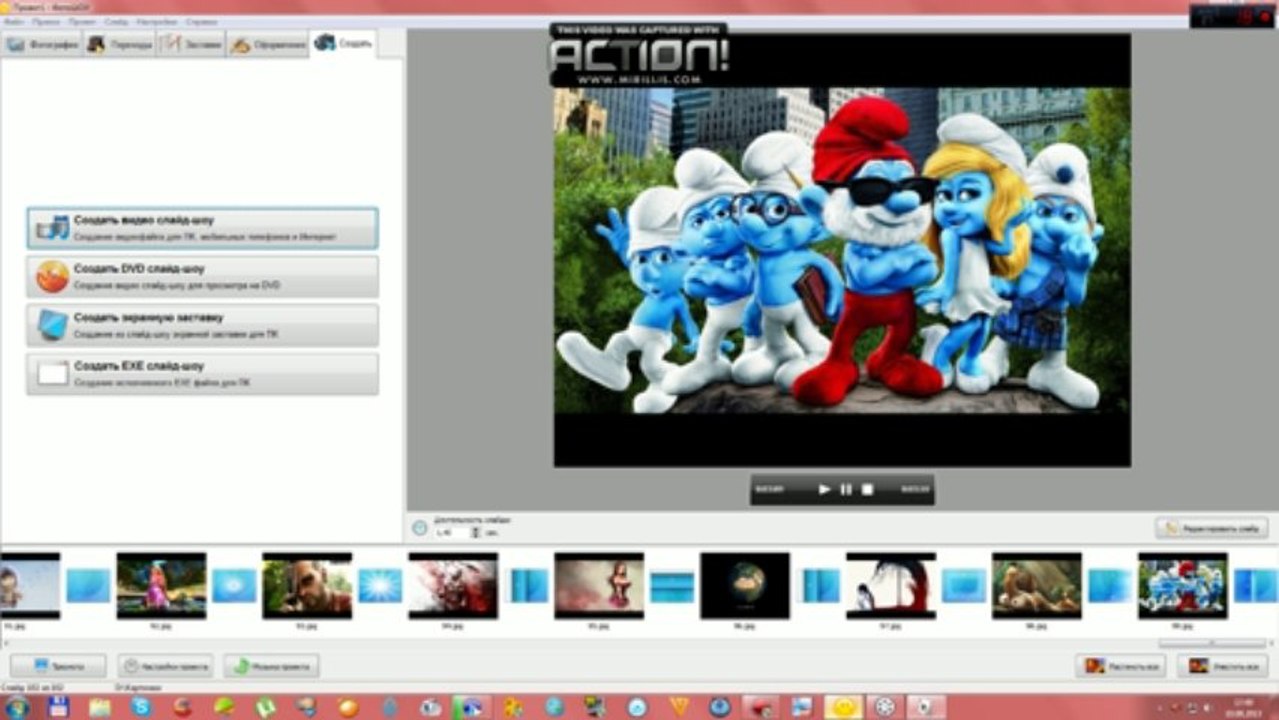1279x720 pixels.
Task: Click the film reel icon in taskbar
Action: coord(885,707)
